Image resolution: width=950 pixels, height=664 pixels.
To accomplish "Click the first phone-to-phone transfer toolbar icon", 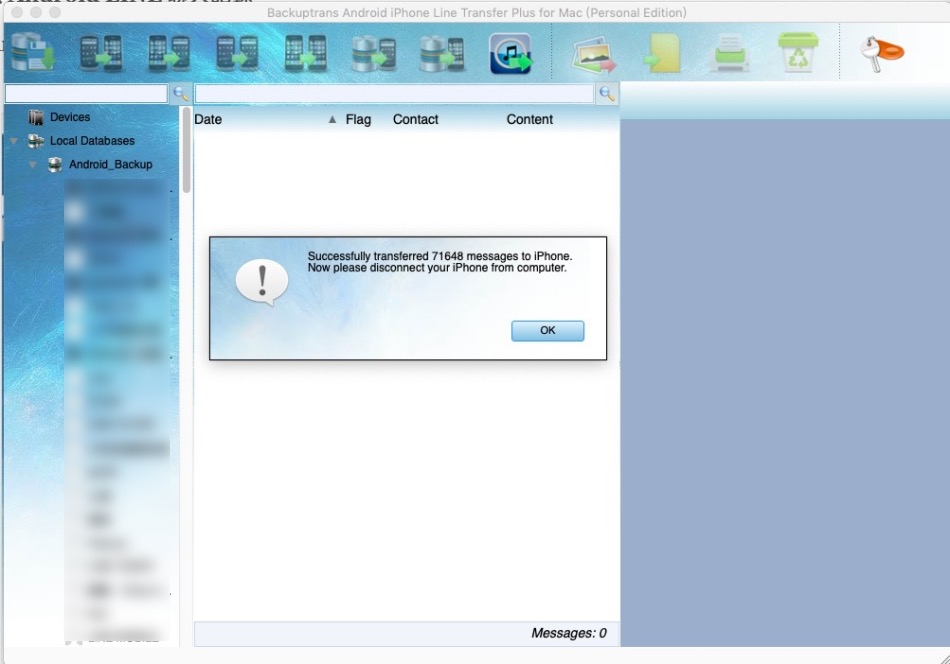I will 101,53.
